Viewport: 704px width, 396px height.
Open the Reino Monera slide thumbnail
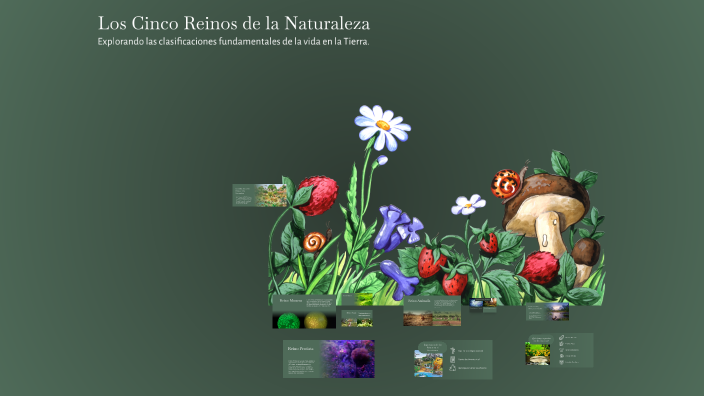coord(304,312)
